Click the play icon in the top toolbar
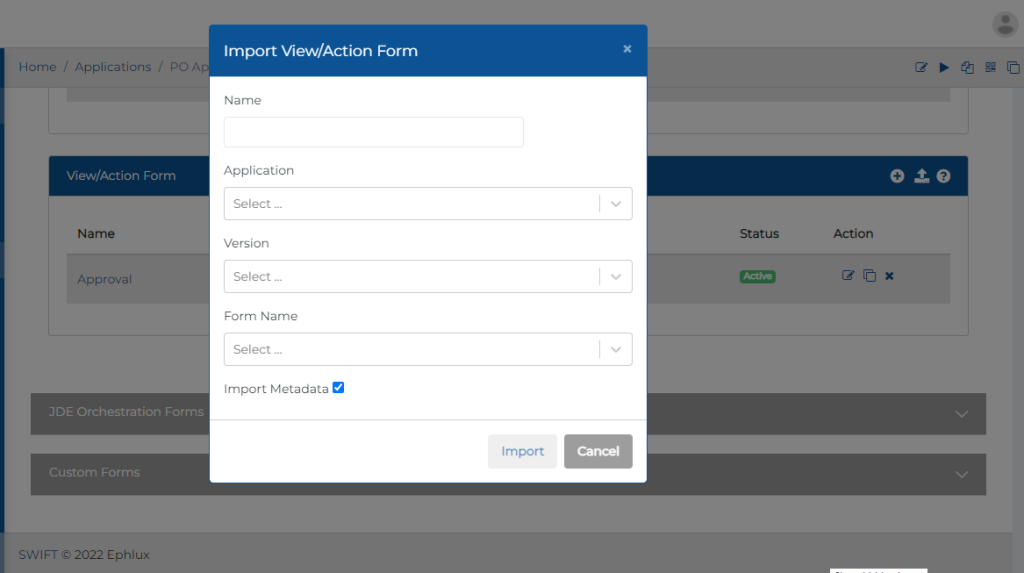The image size is (1024, 573). click(x=944, y=67)
